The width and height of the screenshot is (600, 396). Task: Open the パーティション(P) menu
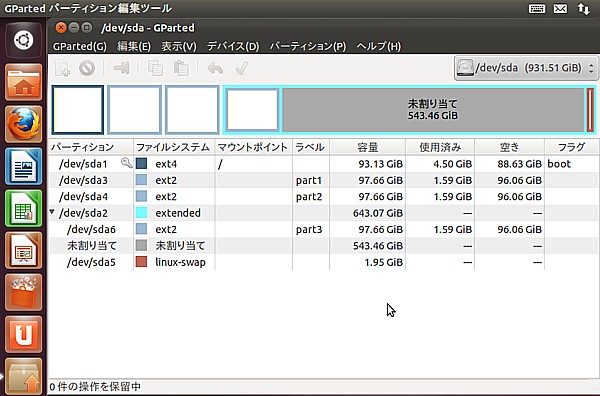click(308, 46)
